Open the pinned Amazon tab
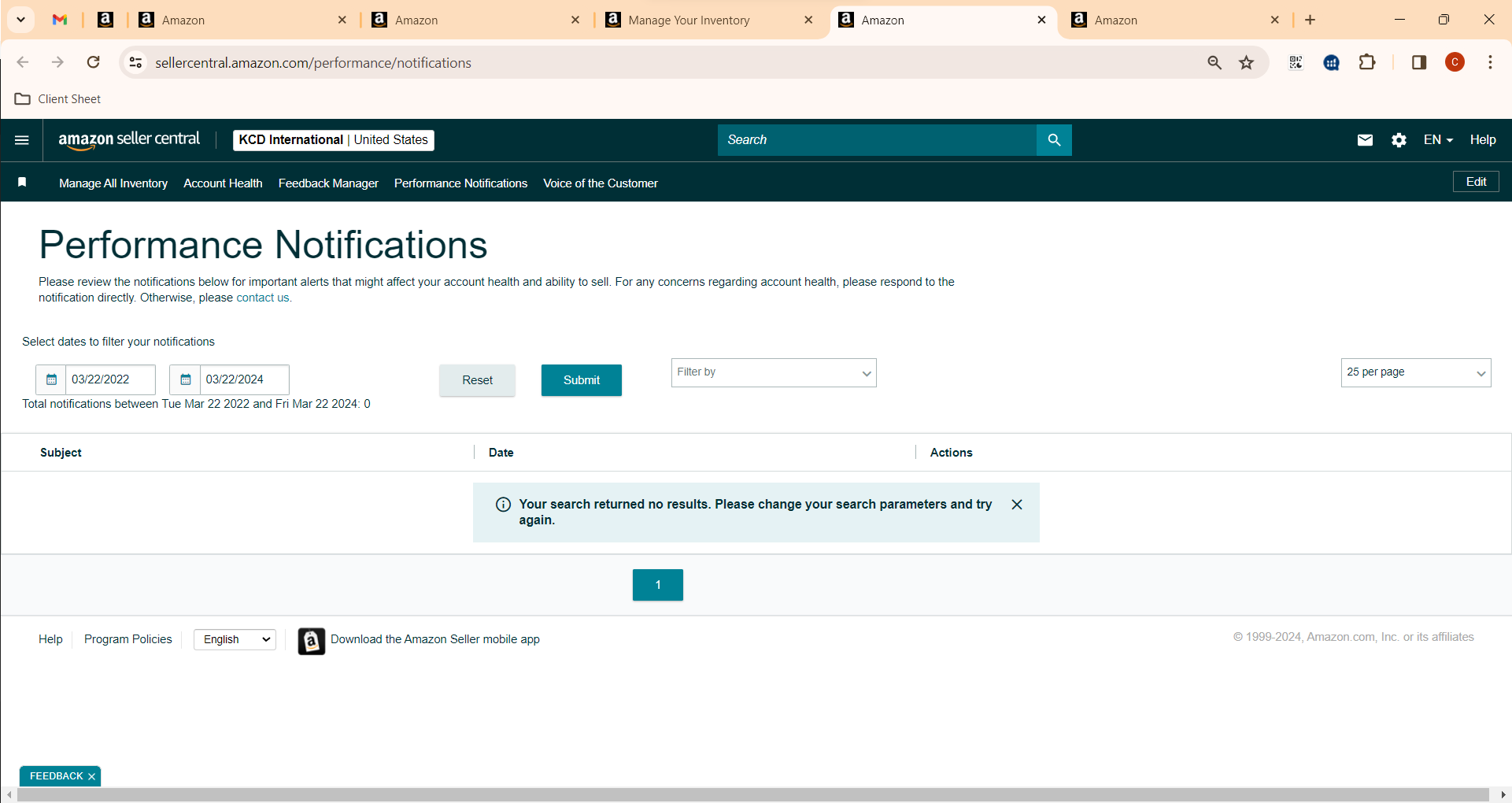Image resolution: width=1512 pixels, height=803 pixels. 105,20
